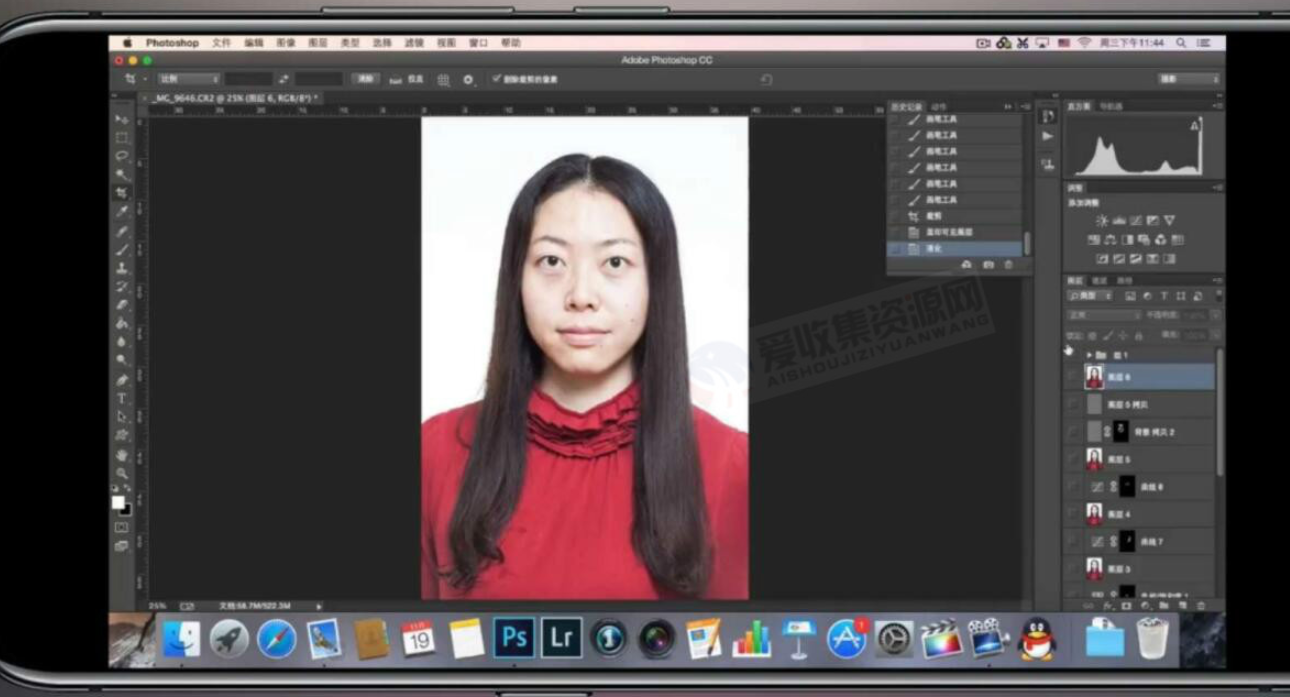Screen dimensions: 1290x697
Task: Expand the 组 1 layer group
Action: coord(1089,355)
